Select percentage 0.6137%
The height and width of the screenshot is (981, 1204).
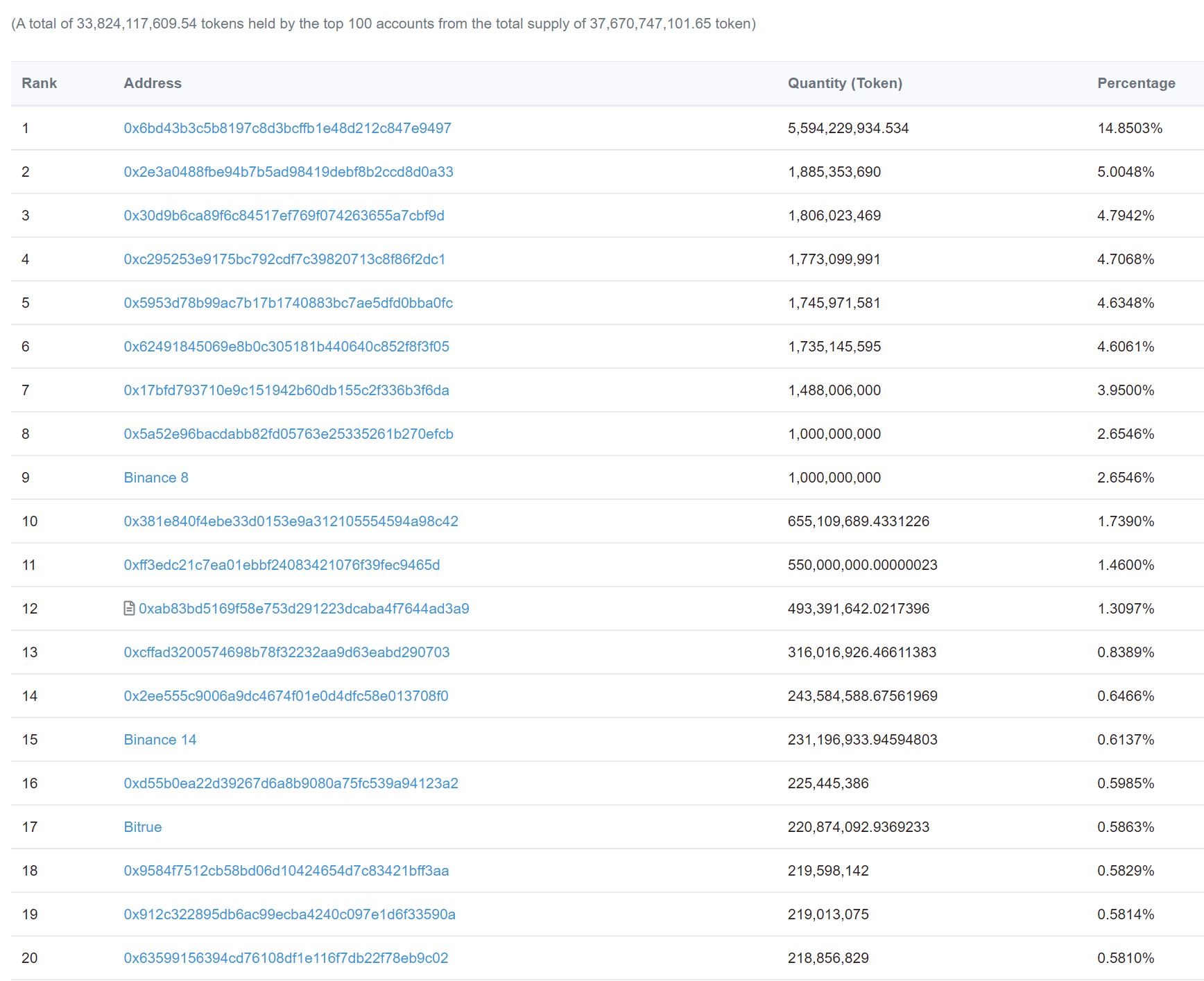[x=1126, y=740]
